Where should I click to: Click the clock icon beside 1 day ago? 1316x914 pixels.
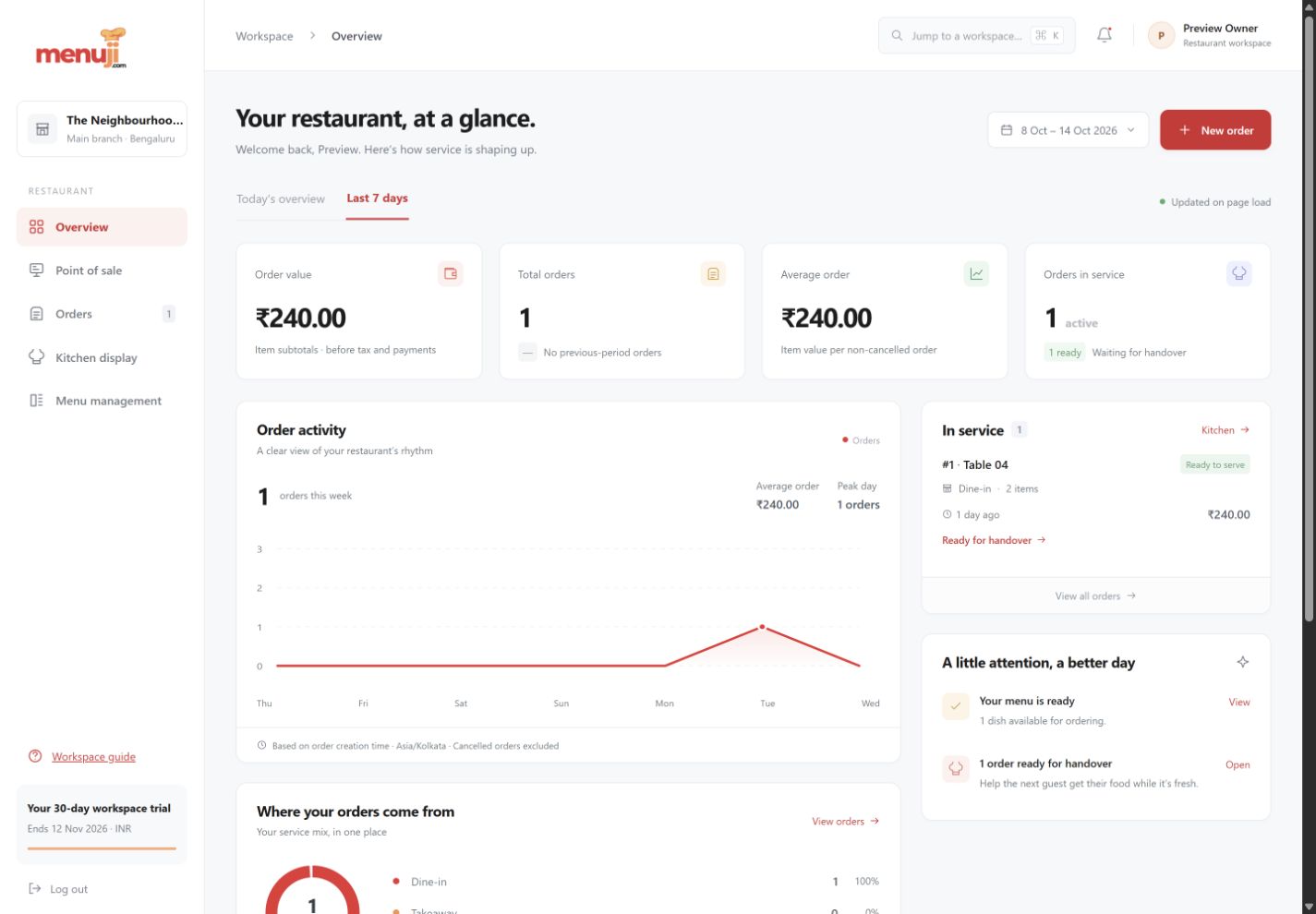(947, 514)
